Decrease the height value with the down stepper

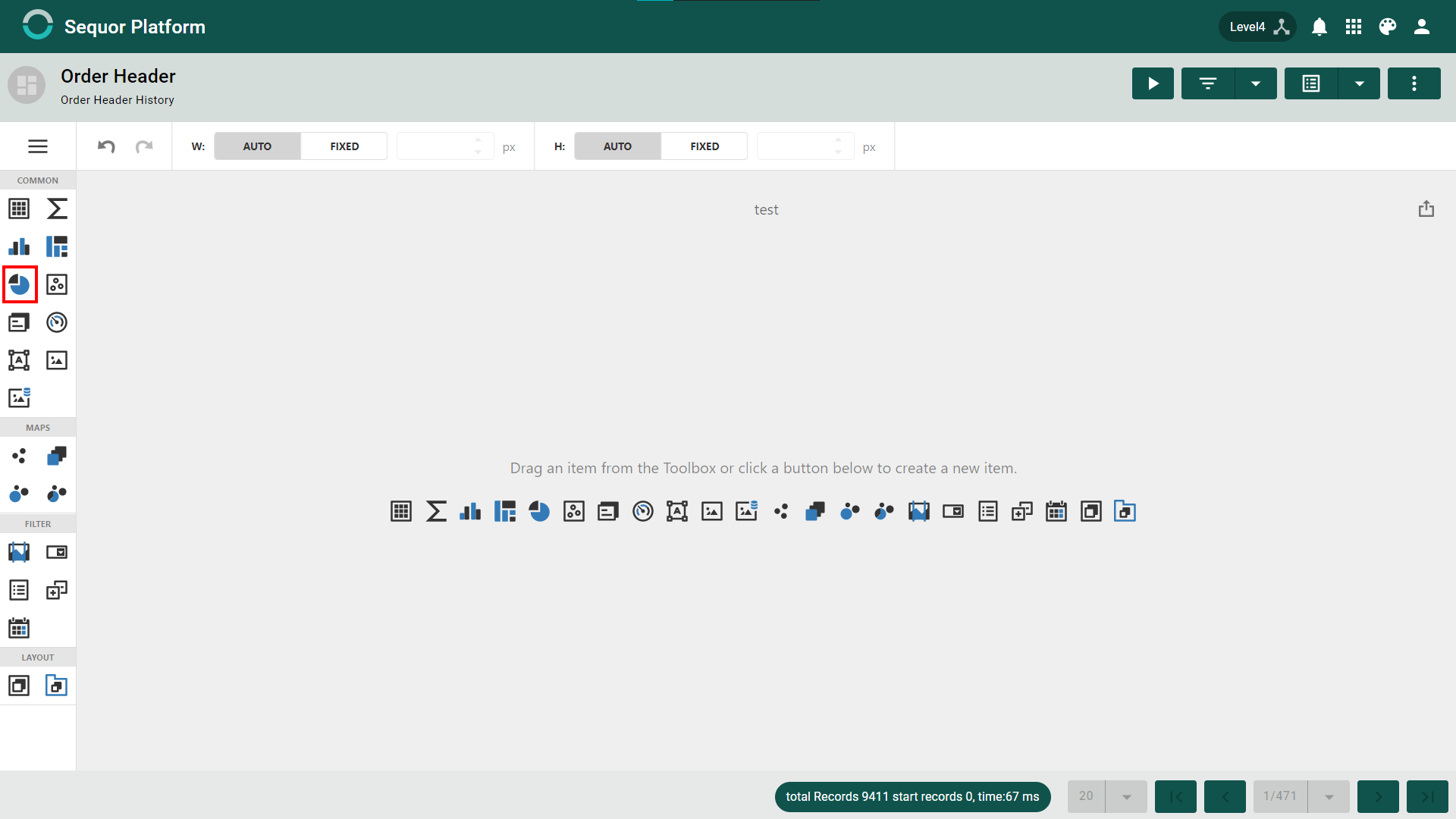[838, 152]
